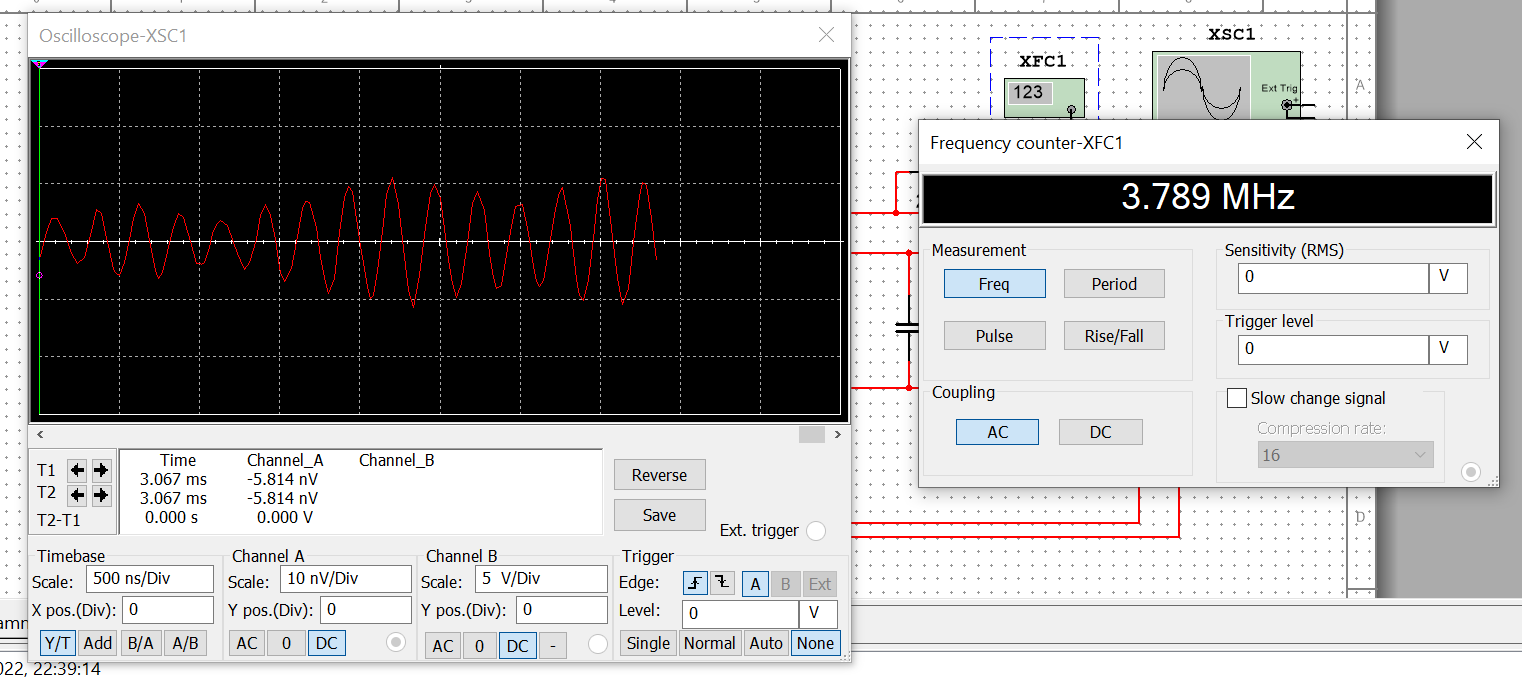Enable the Slow change signal option

coord(1236,398)
